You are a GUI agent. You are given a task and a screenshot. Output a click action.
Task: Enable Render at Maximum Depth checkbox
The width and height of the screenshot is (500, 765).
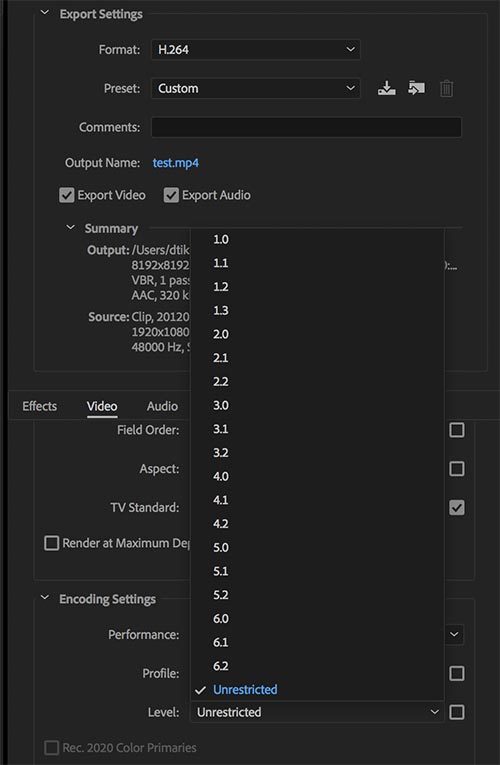(52, 543)
